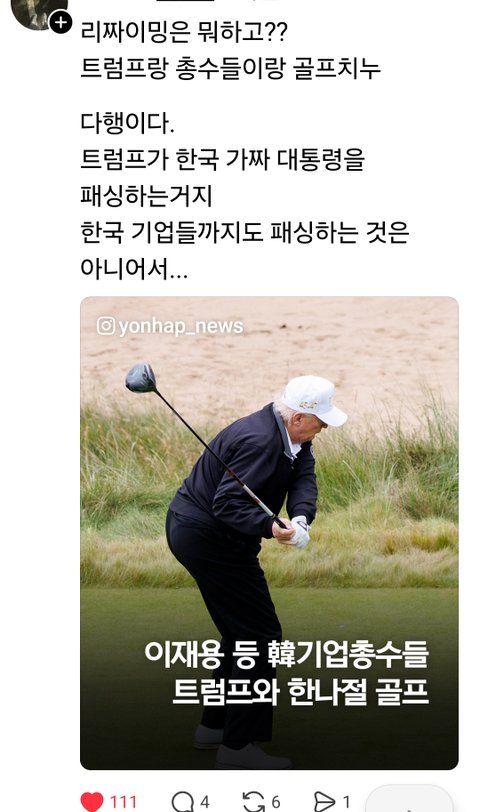
Task: Tap the Instagram logo in the image watermark
Action: pyautogui.click(x=106, y=326)
